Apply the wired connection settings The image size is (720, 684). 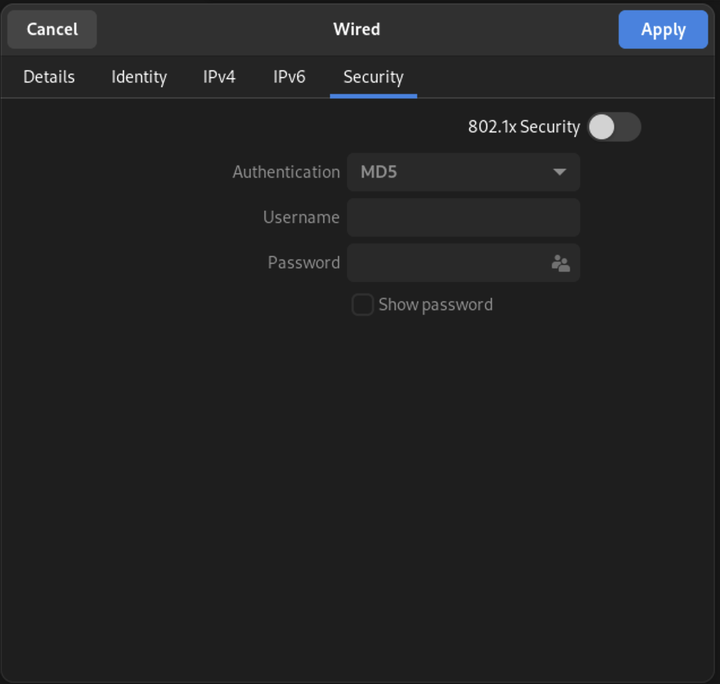663,29
